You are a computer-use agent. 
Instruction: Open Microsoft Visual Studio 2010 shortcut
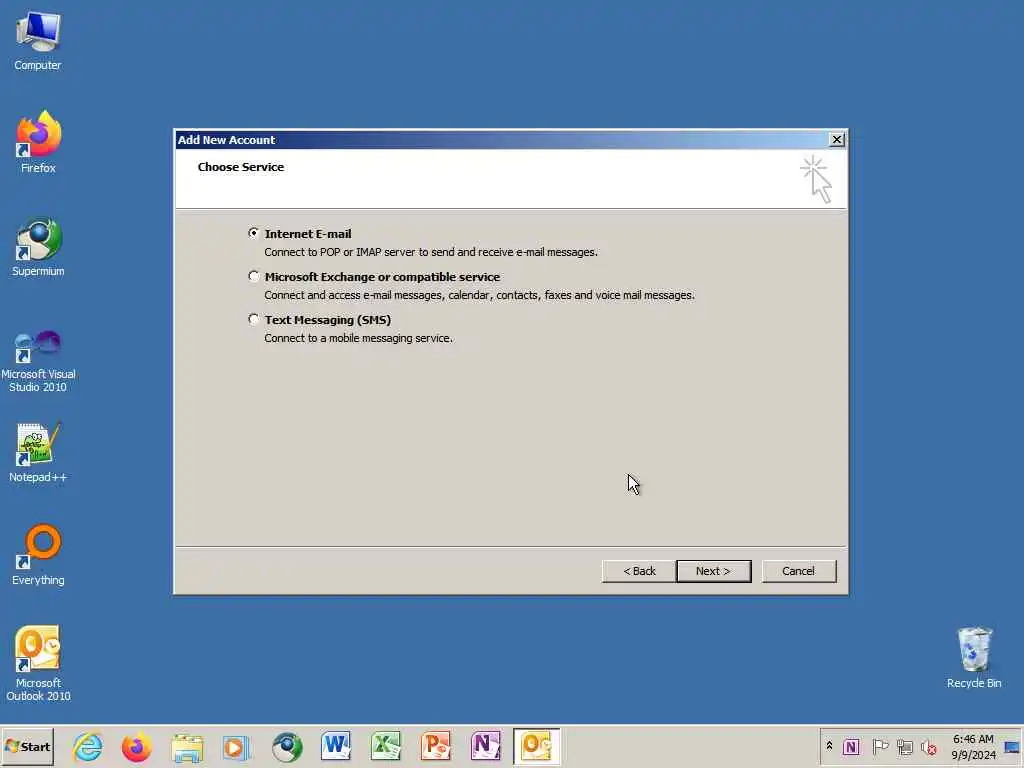coord(38,361)
